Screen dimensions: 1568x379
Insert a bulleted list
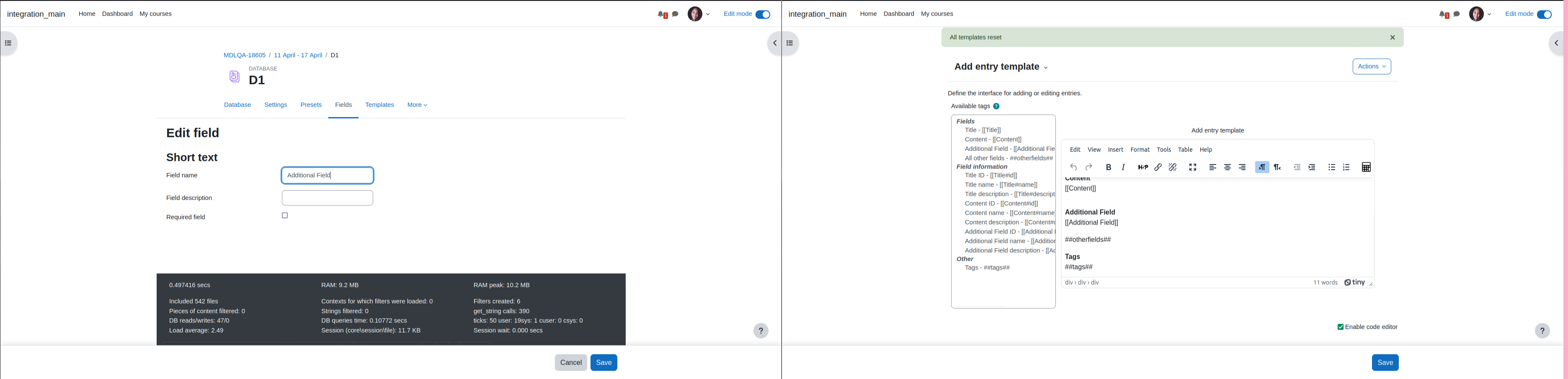pos(1332,167)
